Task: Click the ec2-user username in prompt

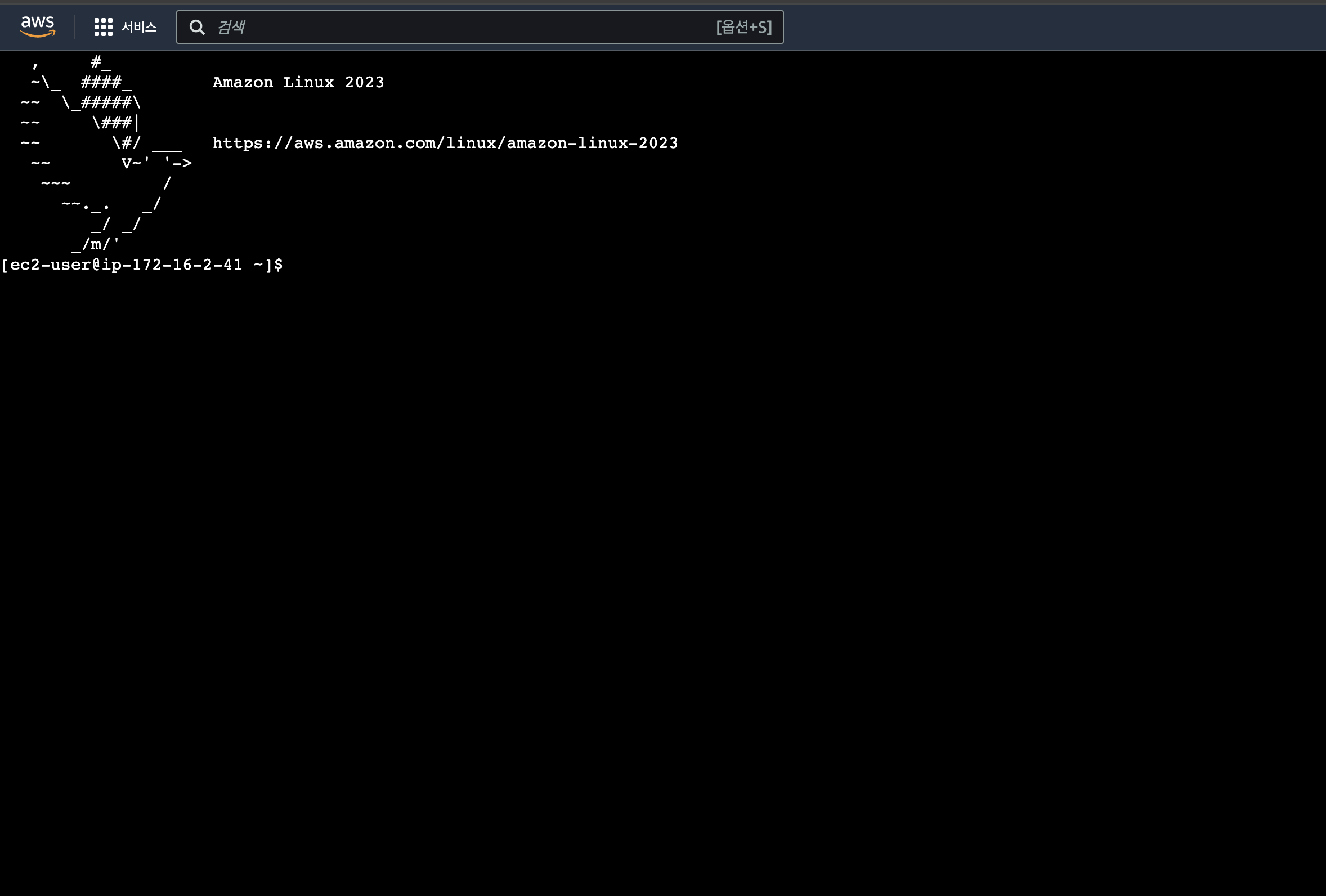Action: tap(51, 265)
